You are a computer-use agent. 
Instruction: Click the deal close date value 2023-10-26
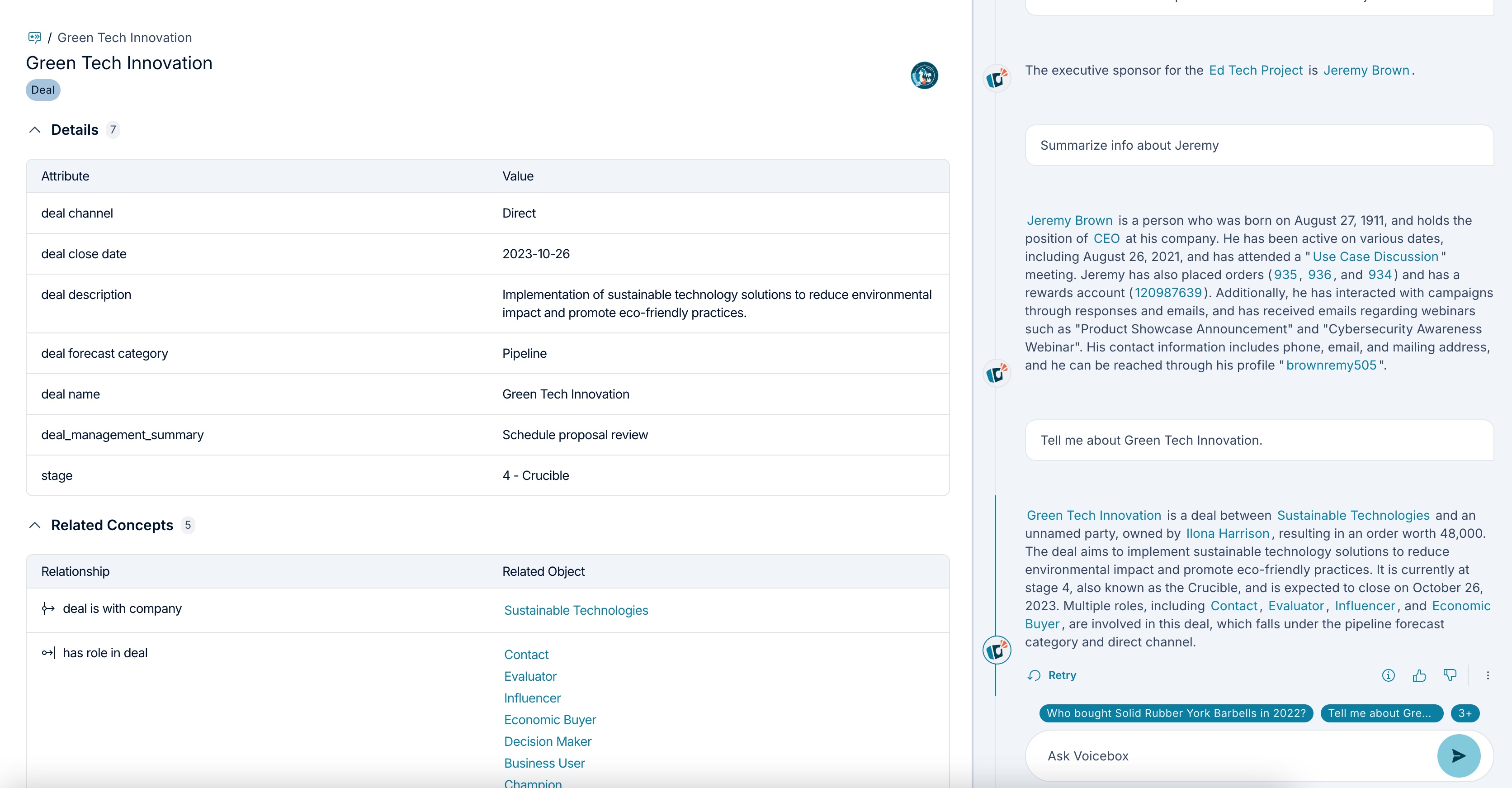(x=536, y=254)
